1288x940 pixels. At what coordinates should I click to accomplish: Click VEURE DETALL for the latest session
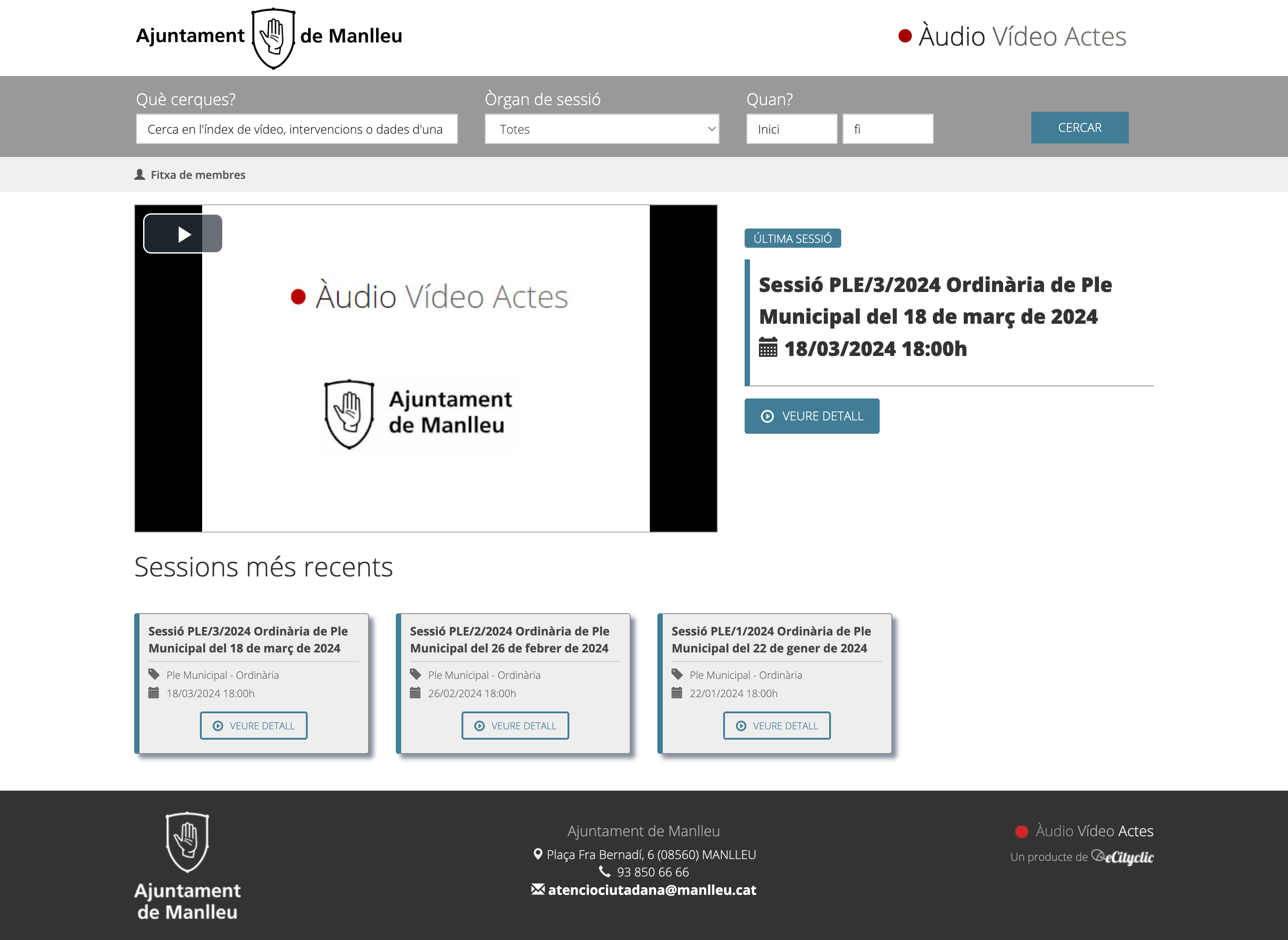[x=812, y=416]
